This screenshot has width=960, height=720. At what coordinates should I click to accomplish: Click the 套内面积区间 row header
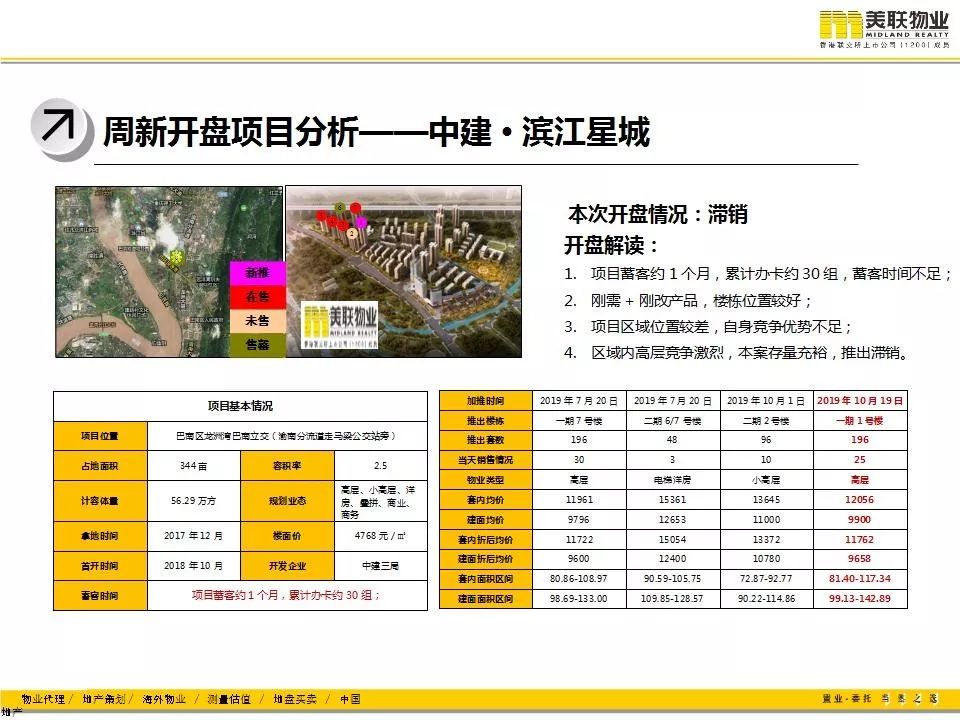pos(486,579)
